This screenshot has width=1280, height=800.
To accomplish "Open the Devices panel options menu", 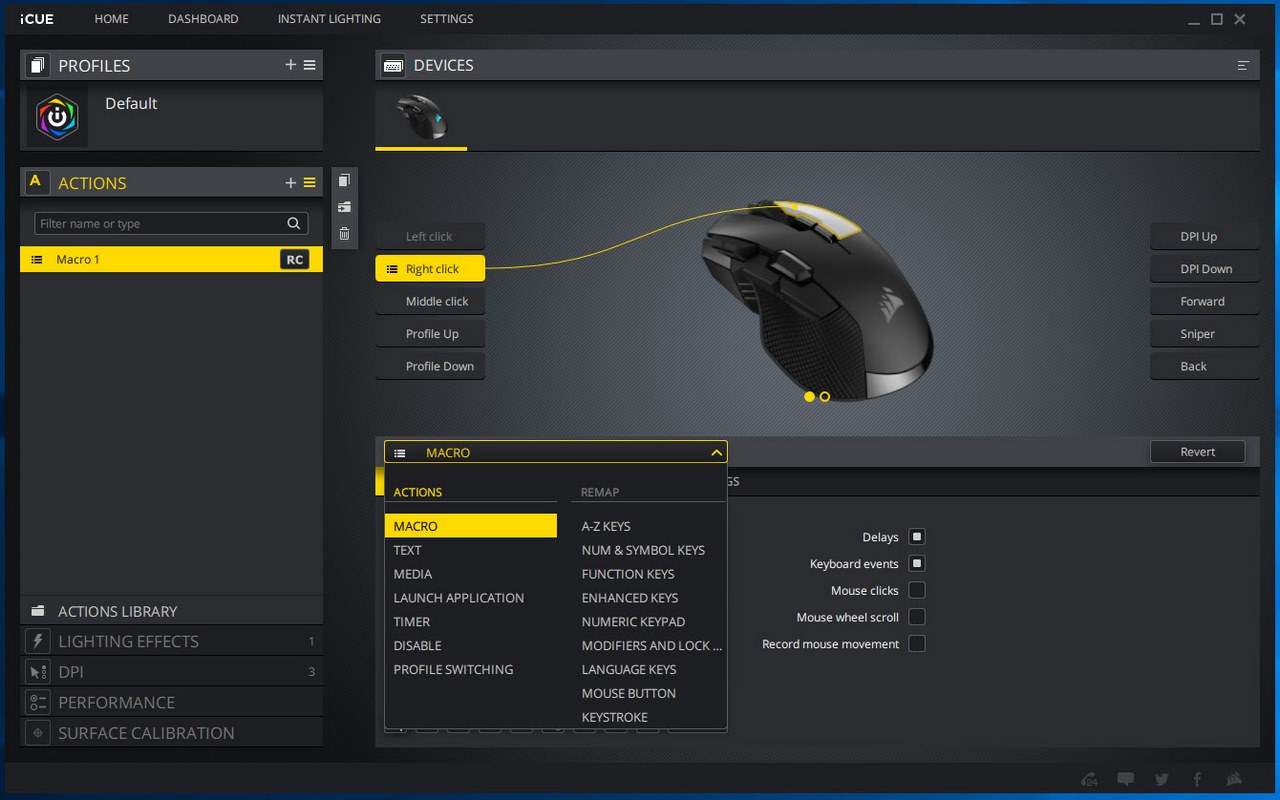I will [1243, 66].
